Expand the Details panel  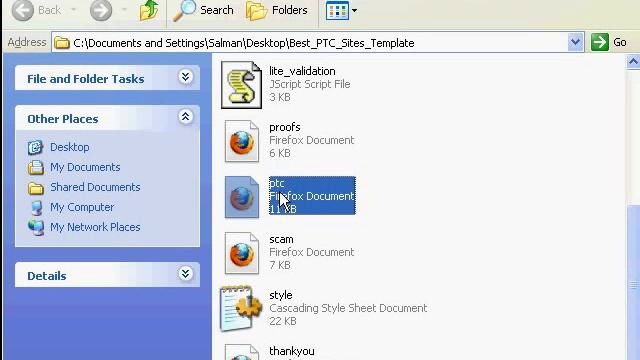coord(185,273)
